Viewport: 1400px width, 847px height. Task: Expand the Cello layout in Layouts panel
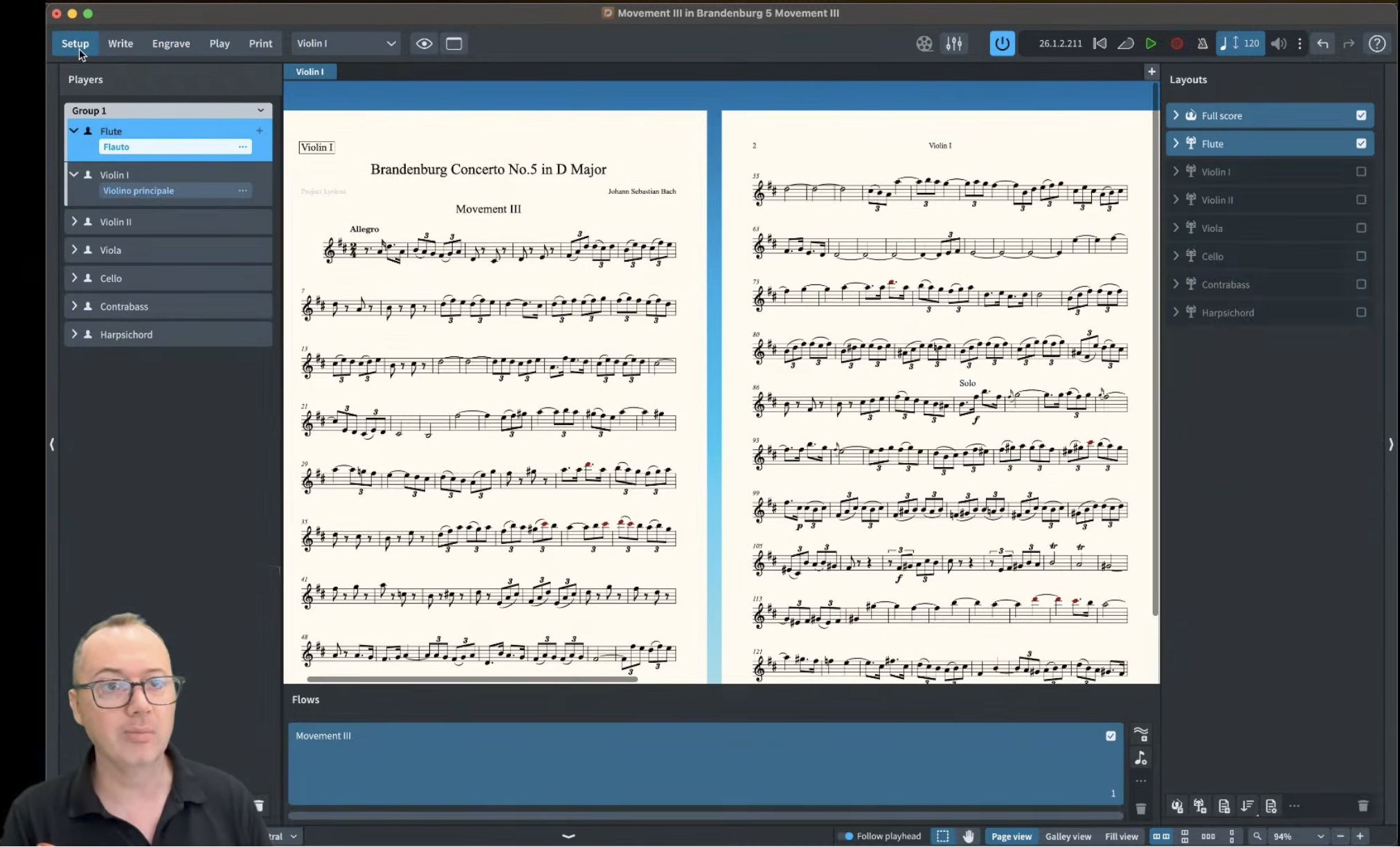point(1176,256)
